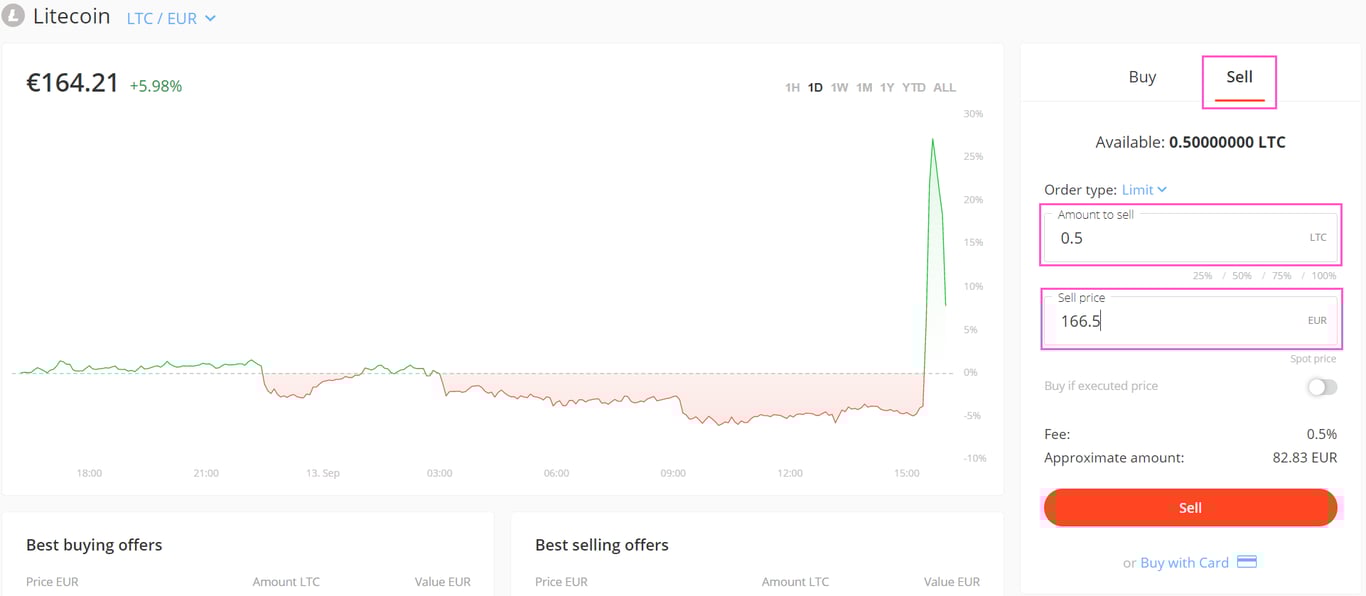Select the ALL chart timeframe

coord(944,88)
